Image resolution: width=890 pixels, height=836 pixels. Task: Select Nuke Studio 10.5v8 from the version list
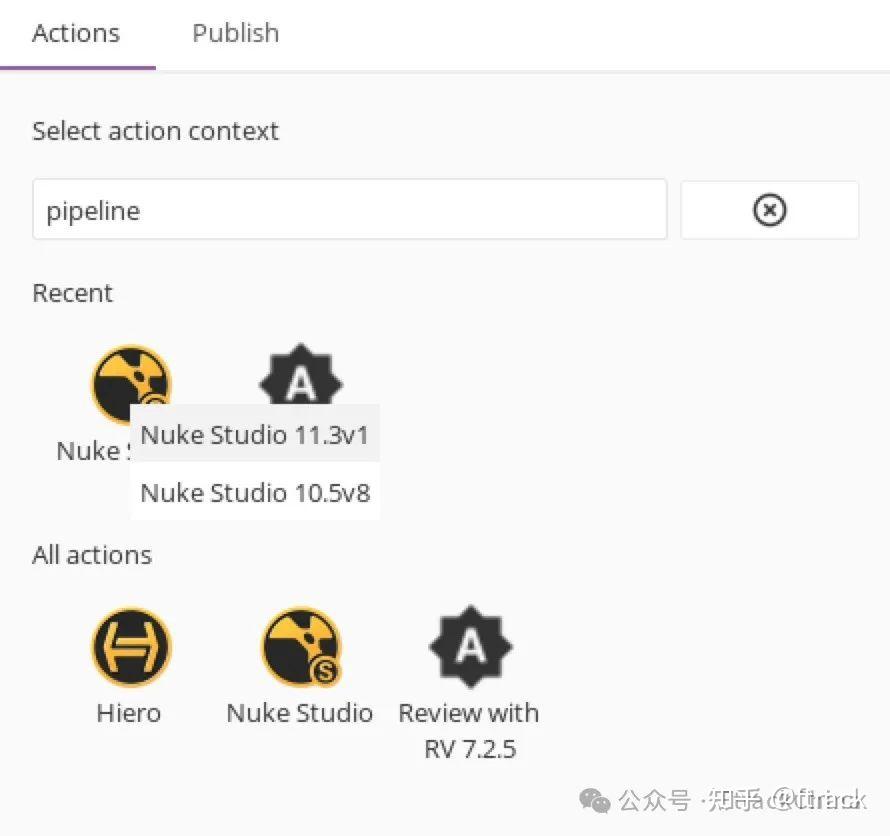coord(255,492)
